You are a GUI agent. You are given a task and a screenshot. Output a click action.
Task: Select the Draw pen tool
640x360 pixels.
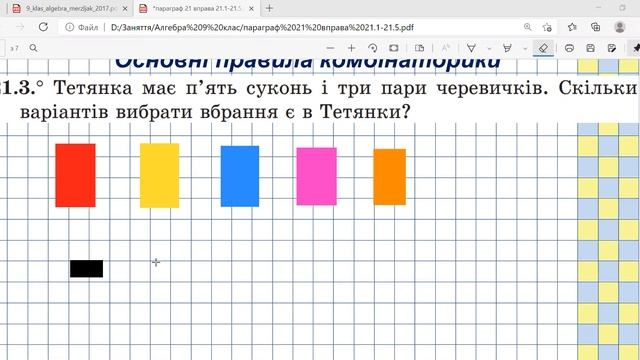(x=471, y=48)
